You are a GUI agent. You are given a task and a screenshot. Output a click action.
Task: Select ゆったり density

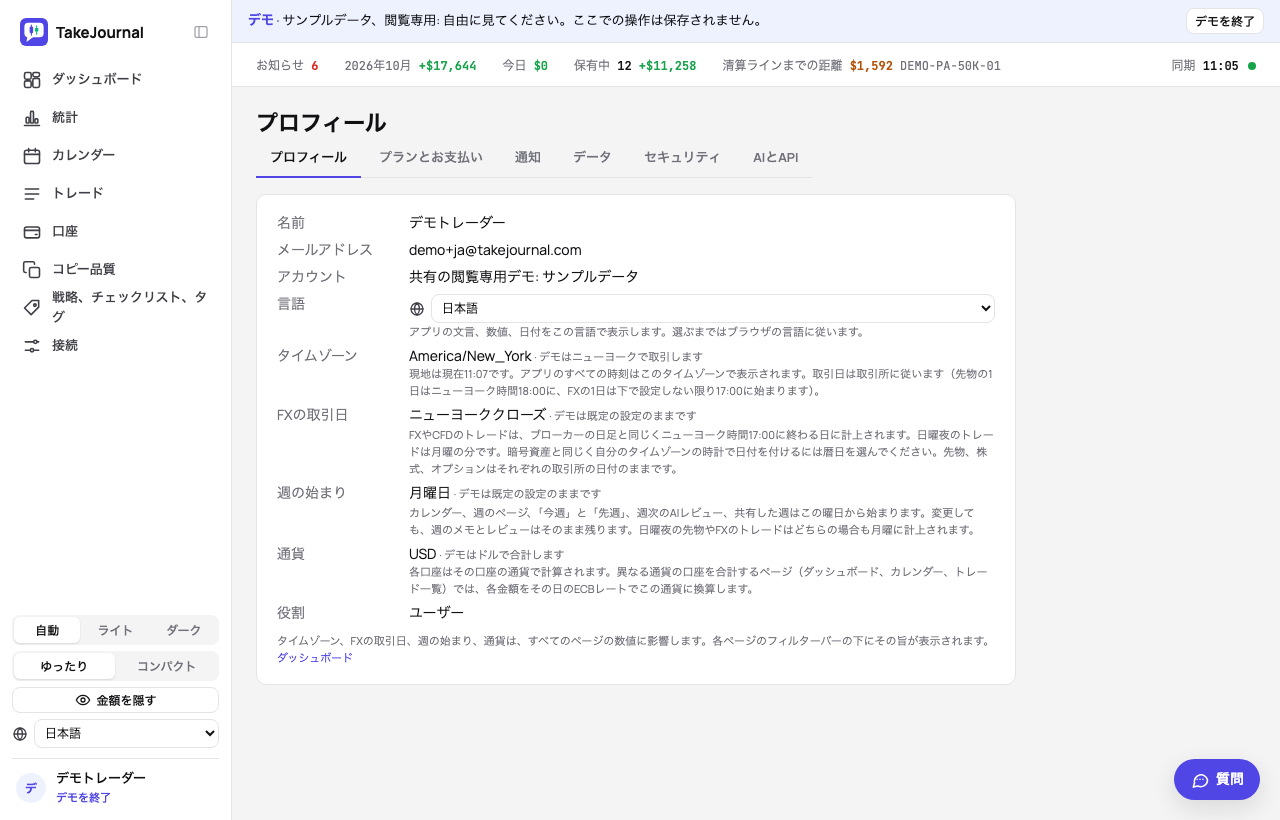64,666
